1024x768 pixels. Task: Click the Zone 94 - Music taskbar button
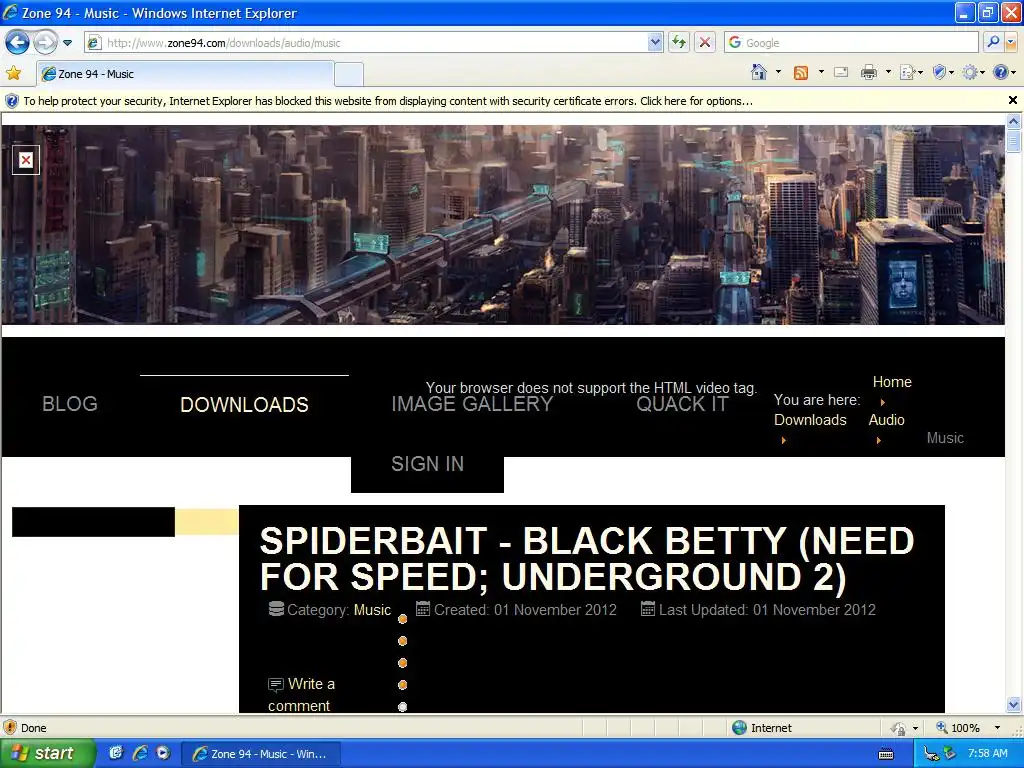(x=260, y=754)
